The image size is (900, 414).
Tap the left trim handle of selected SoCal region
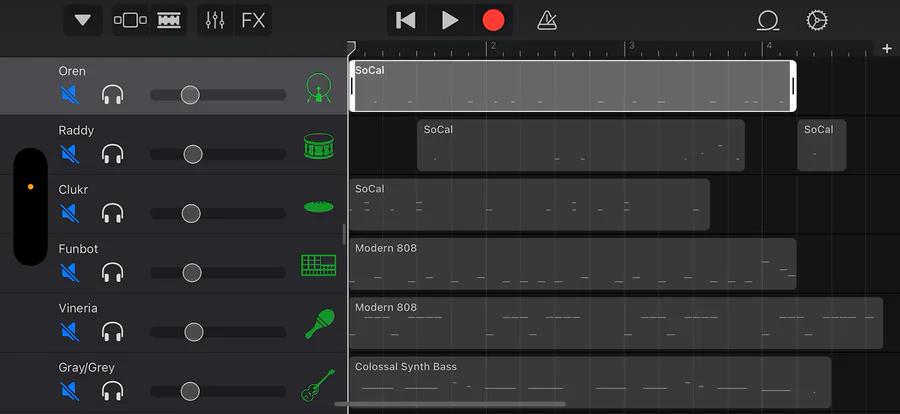pos(352,86)
